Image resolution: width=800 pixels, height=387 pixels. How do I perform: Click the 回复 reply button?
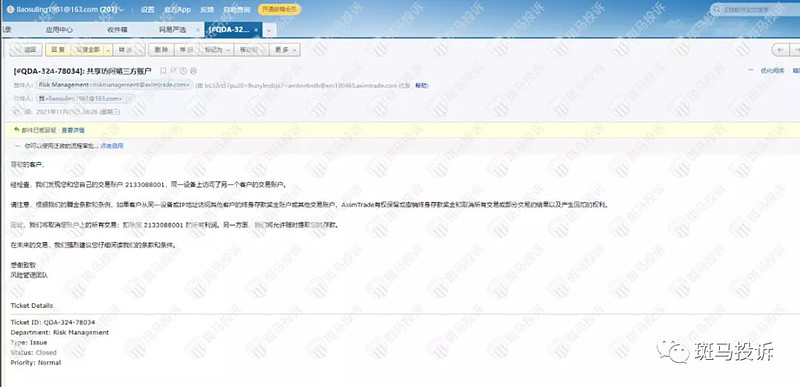[58, 49]
